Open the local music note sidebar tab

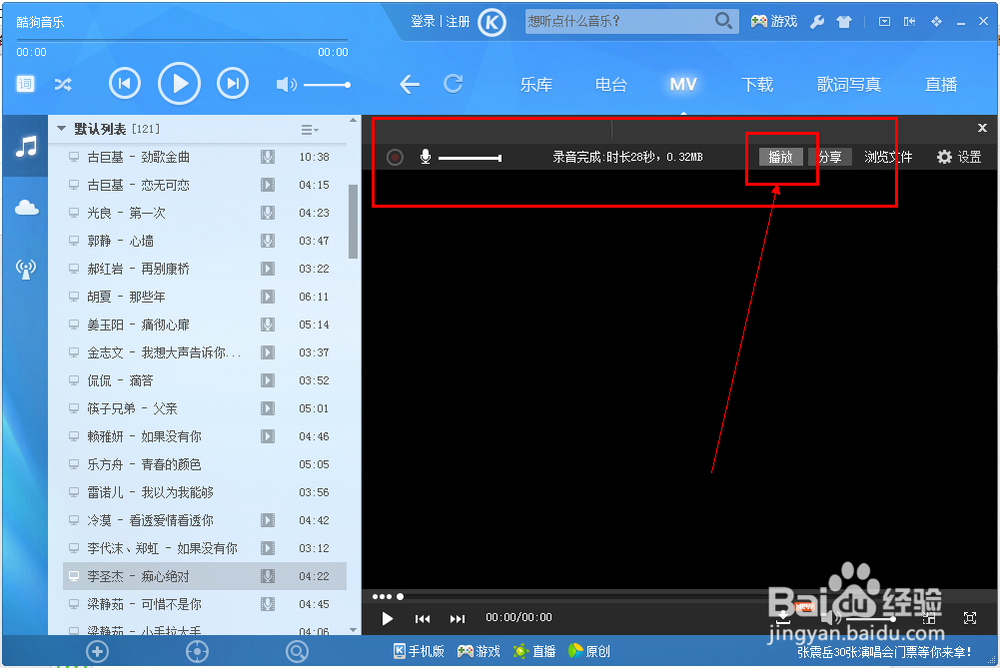(26, 147)
